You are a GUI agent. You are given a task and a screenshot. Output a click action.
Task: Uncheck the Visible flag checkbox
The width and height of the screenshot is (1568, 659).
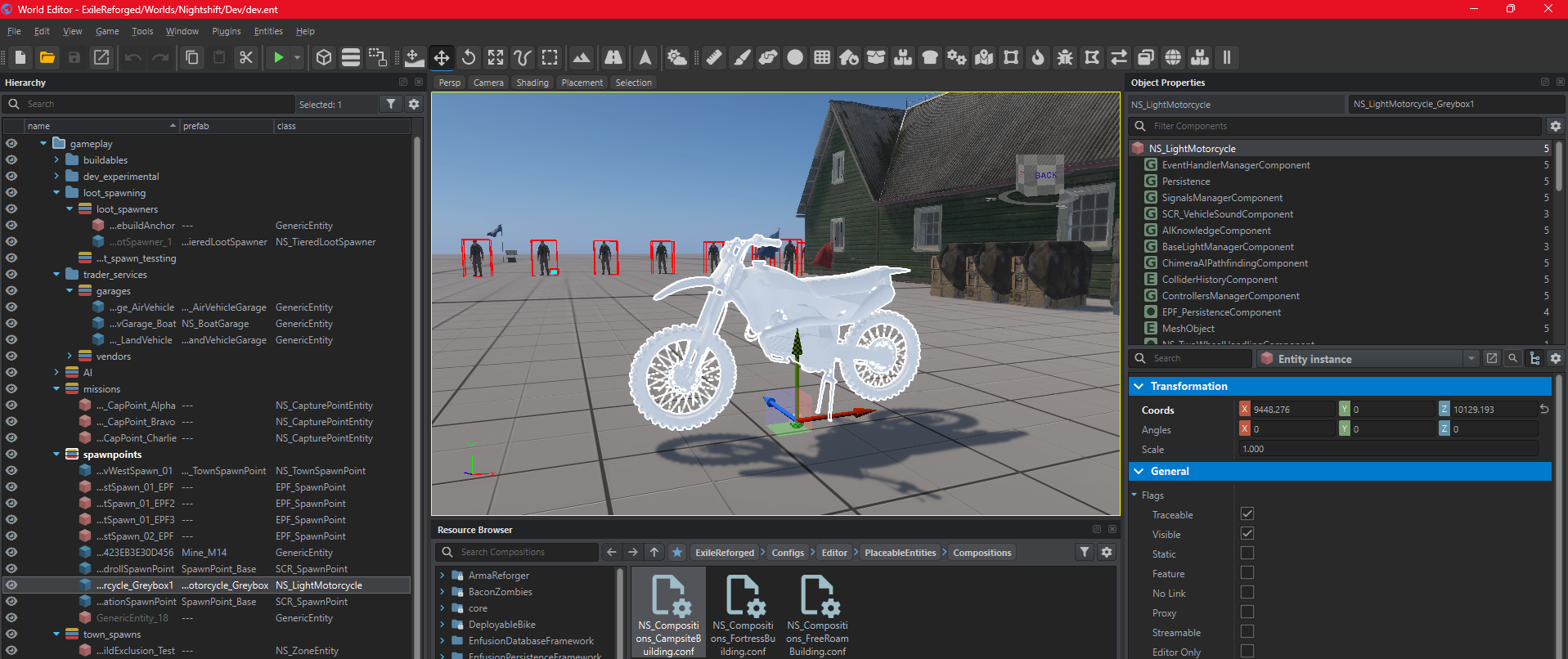(1247, 533)
